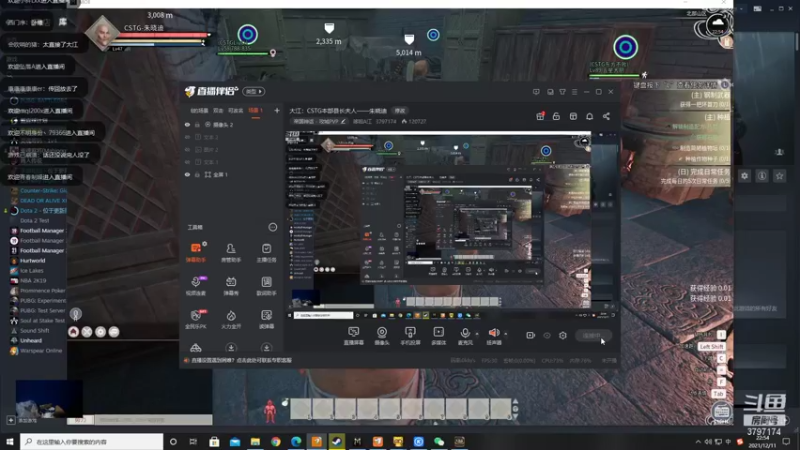Select DEAD OR ALIVE in the Steam list
This screenshot has width=800, height=450.
point(39,201)
